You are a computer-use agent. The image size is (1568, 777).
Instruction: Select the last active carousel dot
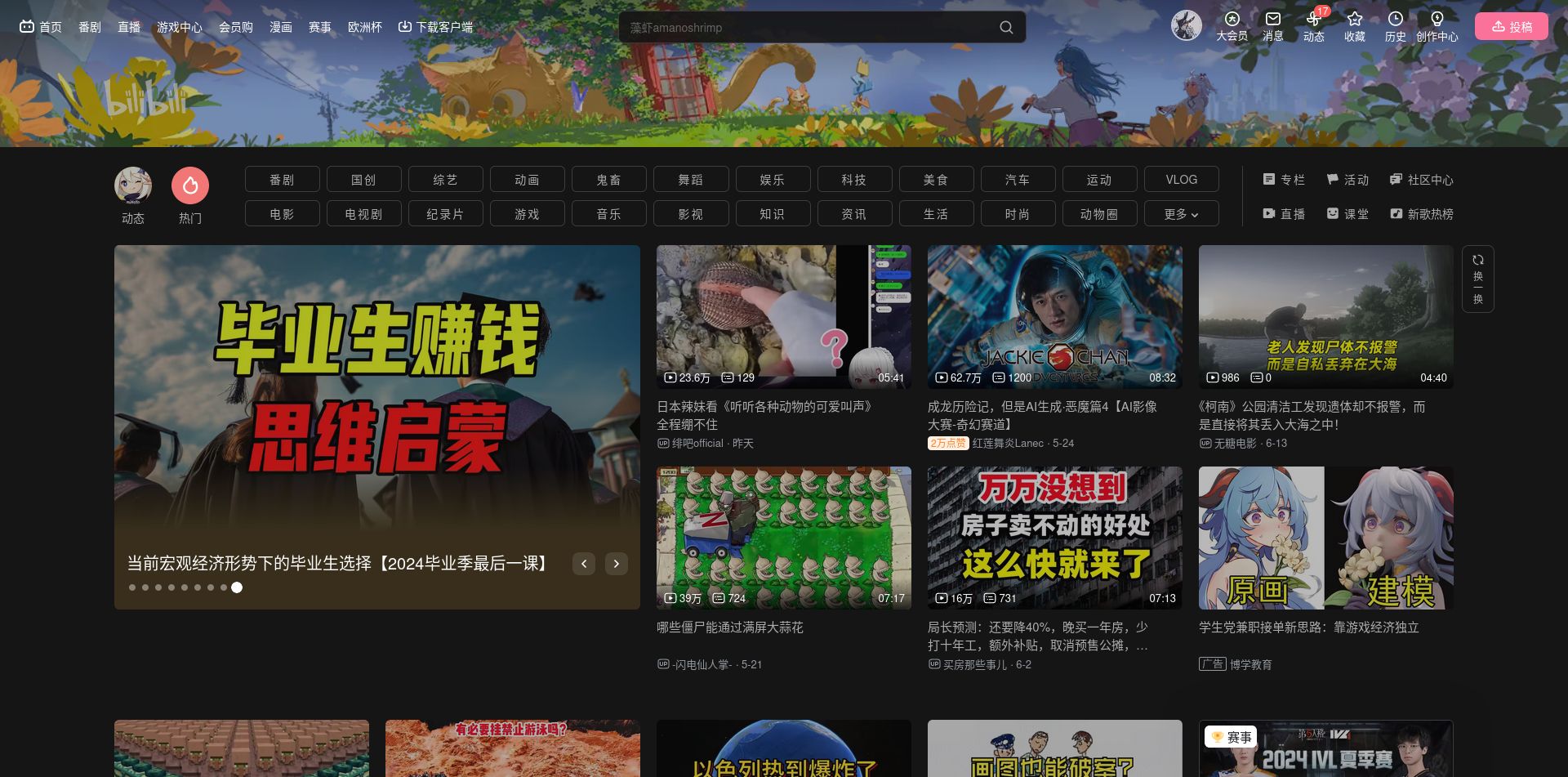coord(237,587)
